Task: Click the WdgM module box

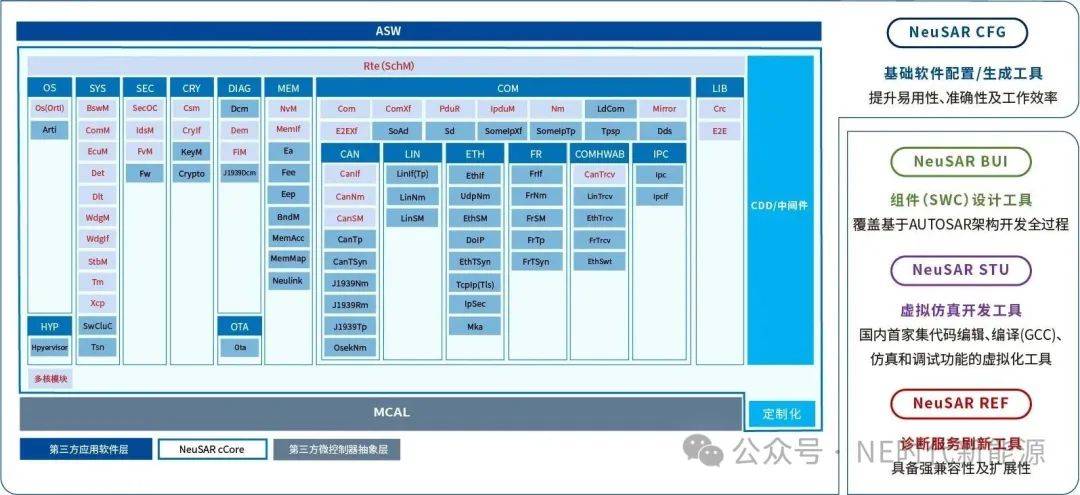Action: click(x=98, y=218)
